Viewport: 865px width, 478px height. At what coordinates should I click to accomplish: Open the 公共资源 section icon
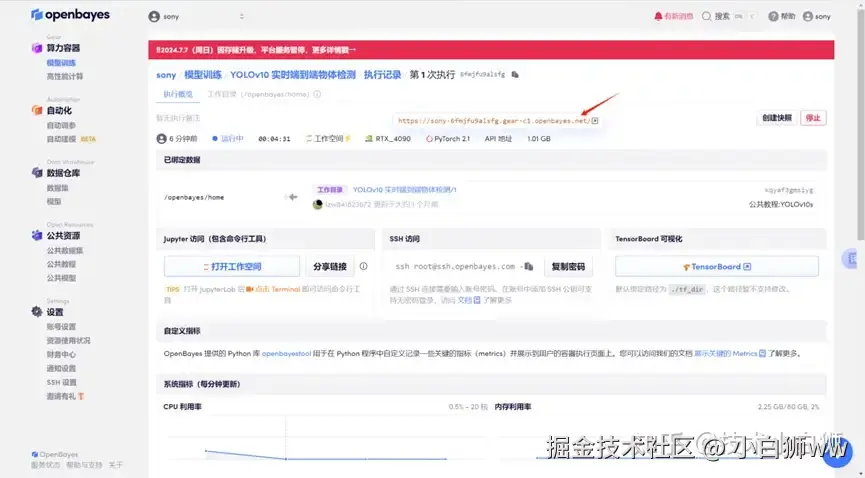click(37, 236)
